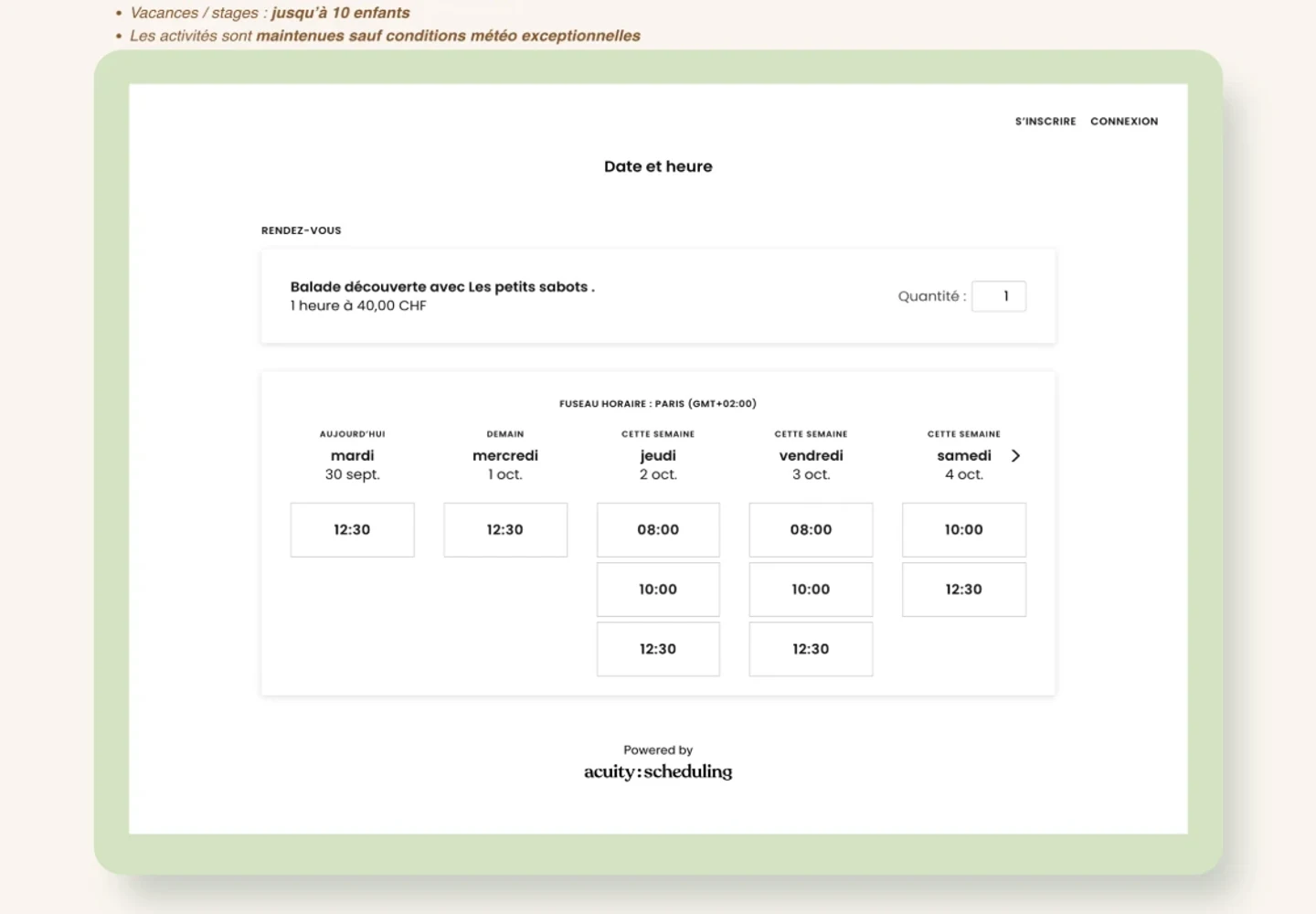The height and width of the screenshot is (914, 1316).
Task: Click the "Powered by" text
Action: 658,750
